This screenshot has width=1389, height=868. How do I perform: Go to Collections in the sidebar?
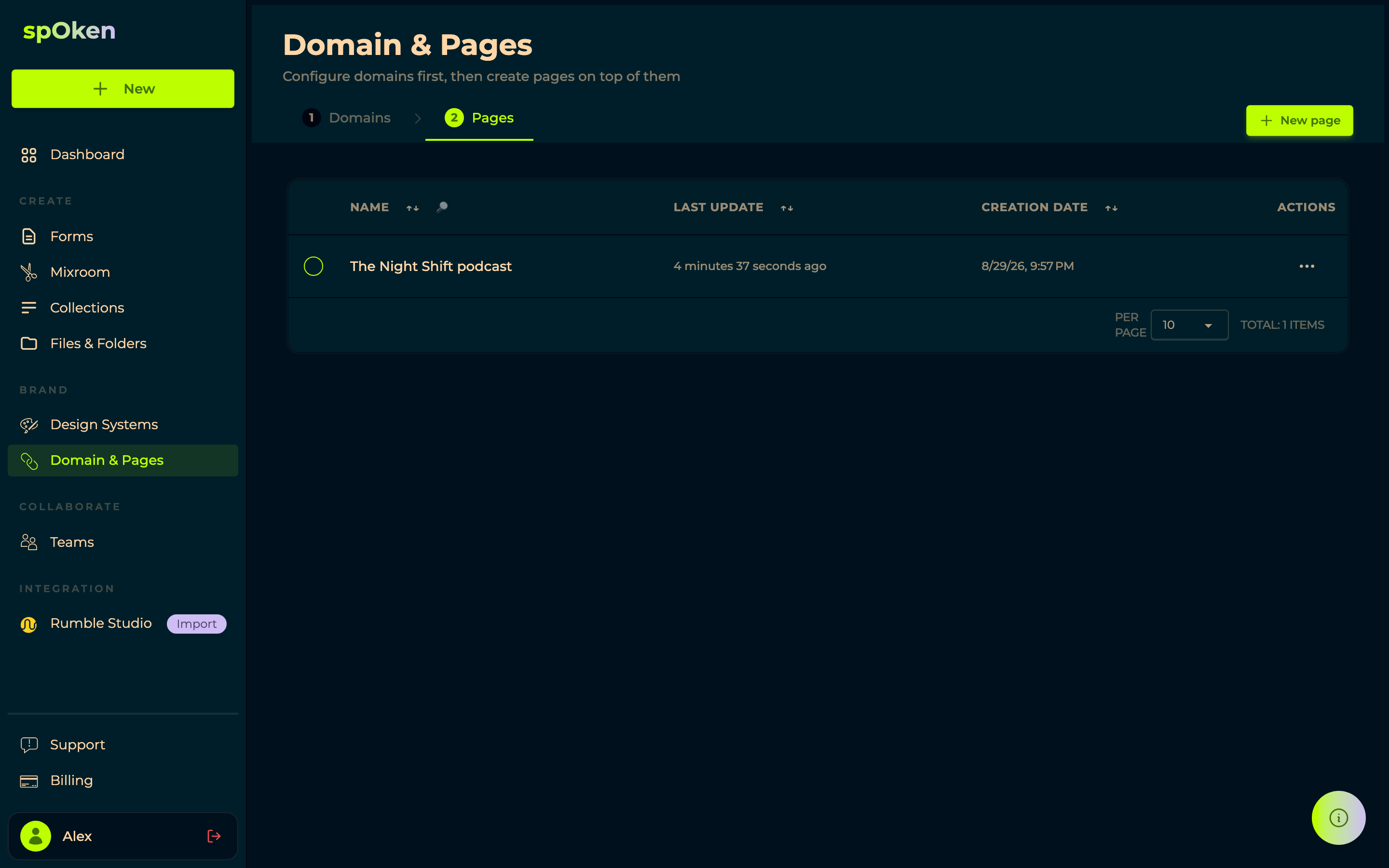pos(123,308)
